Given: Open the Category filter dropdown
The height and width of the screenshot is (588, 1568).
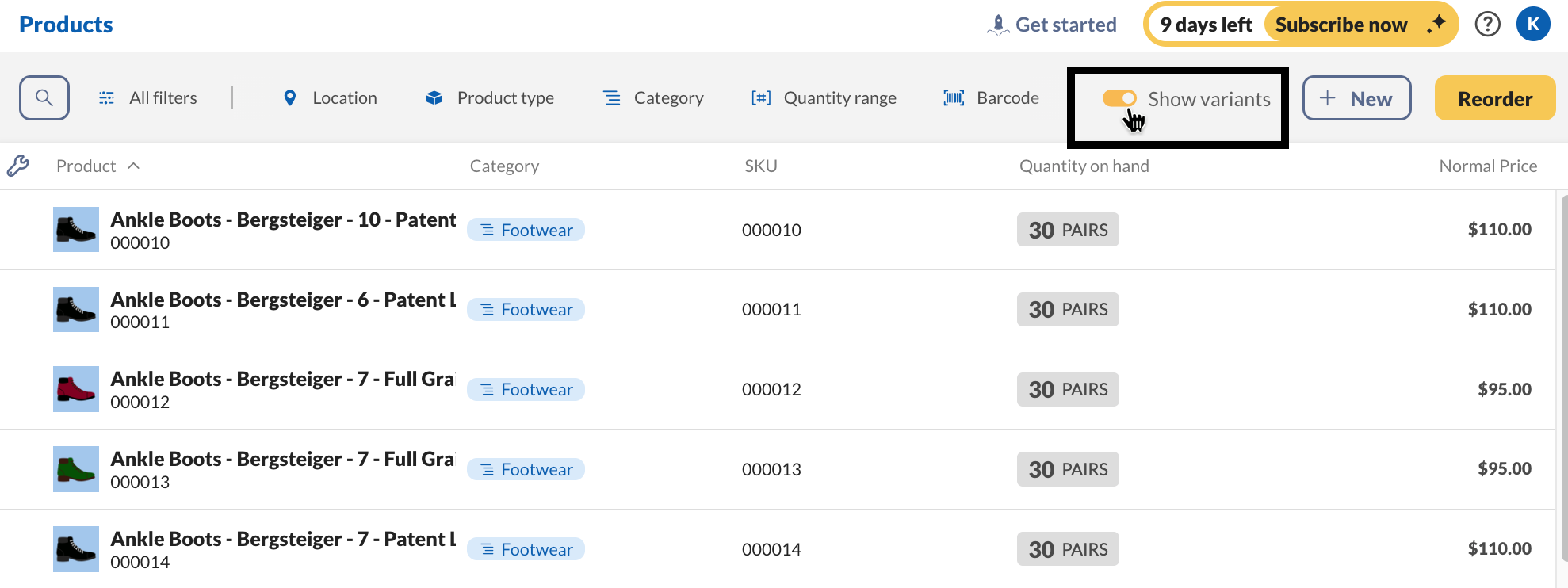Looking at the screenshot, I should pyautogui.click(x=653, y=98).
